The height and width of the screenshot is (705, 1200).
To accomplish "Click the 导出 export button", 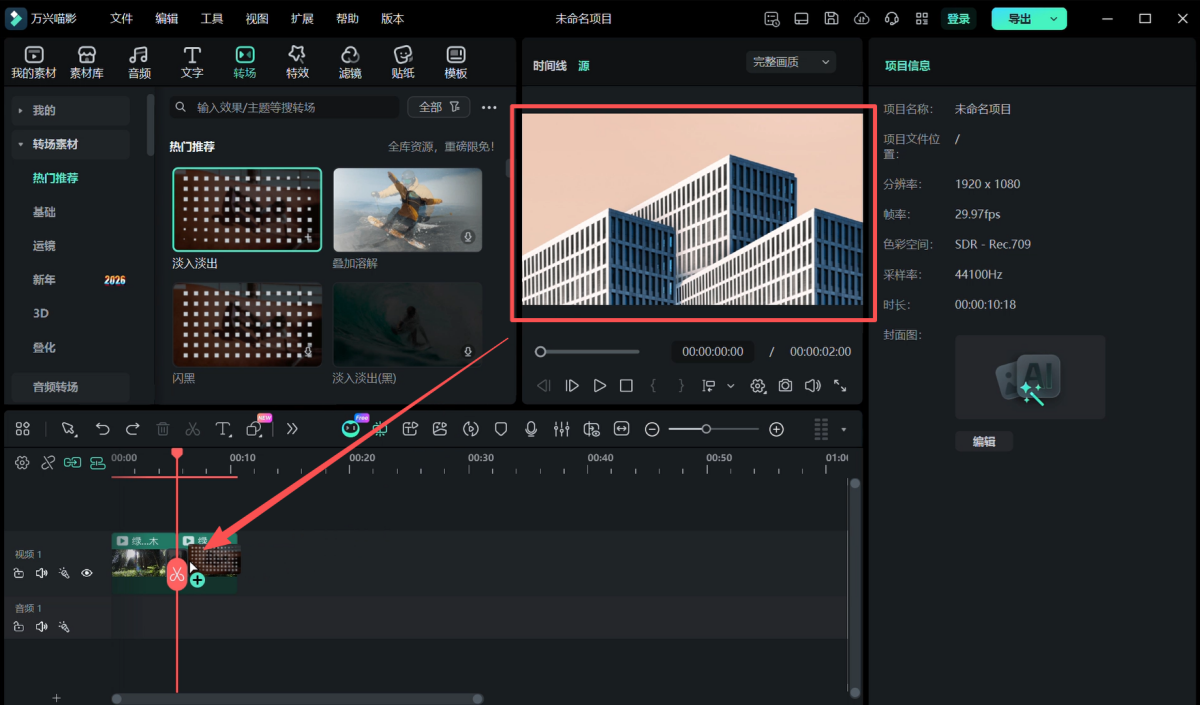I will [1020, 19].
